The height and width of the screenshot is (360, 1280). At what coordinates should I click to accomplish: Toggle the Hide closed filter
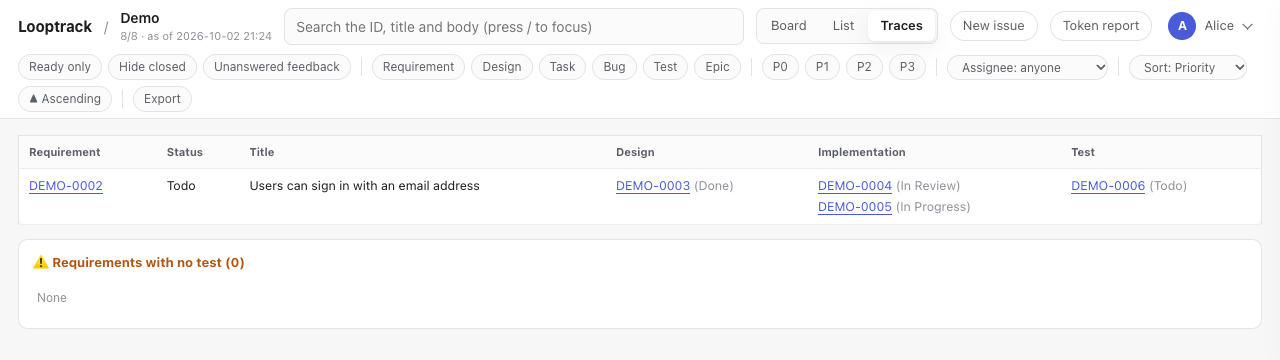(x=152, y=67)
